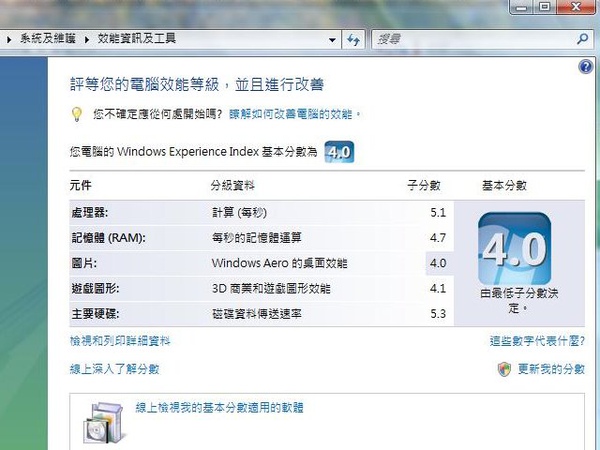Open 線上深入了解分數 link
This screenshot has width=600, height=450.
click(x=114, y=369)
